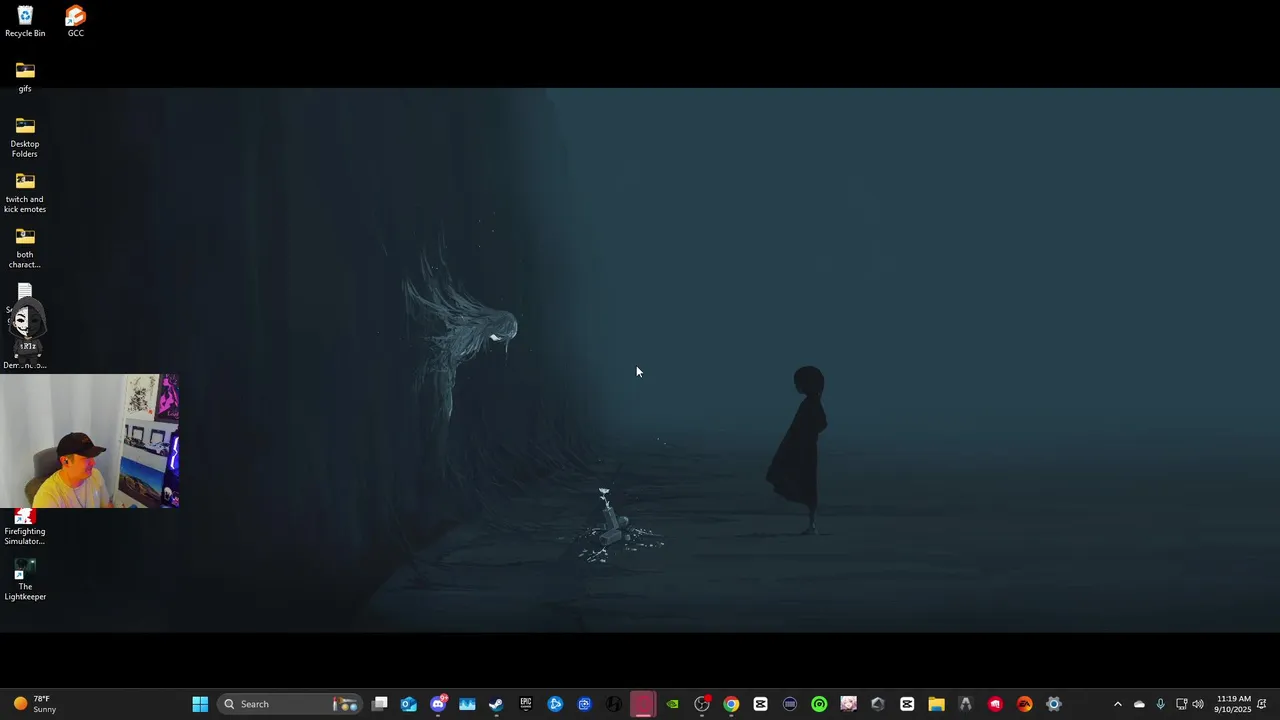
Task: Open the Recycle Bin desktop icon
Action: [25, 21]
